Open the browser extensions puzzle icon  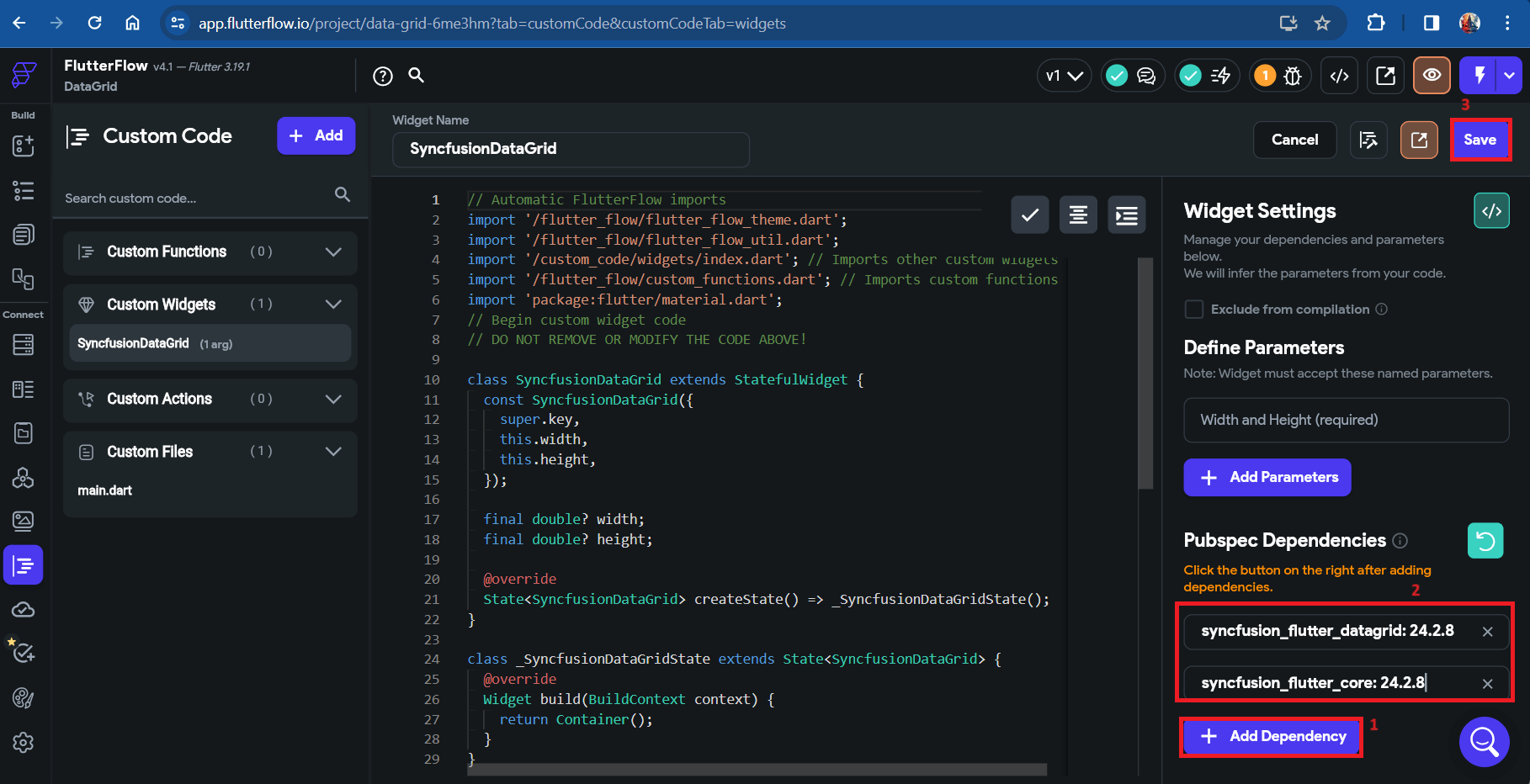click(x=1376, y=23)
